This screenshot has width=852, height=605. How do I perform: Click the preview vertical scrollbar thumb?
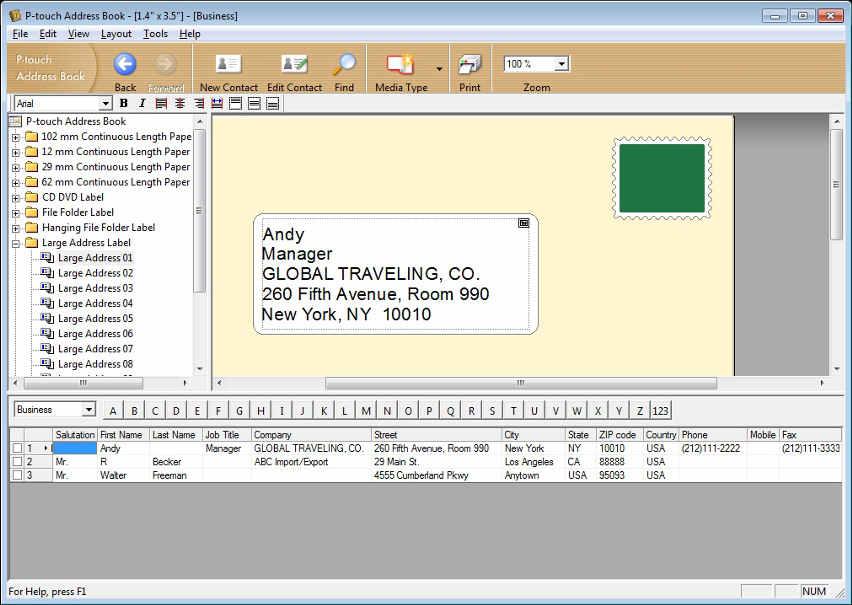click(x=836, y=184)
